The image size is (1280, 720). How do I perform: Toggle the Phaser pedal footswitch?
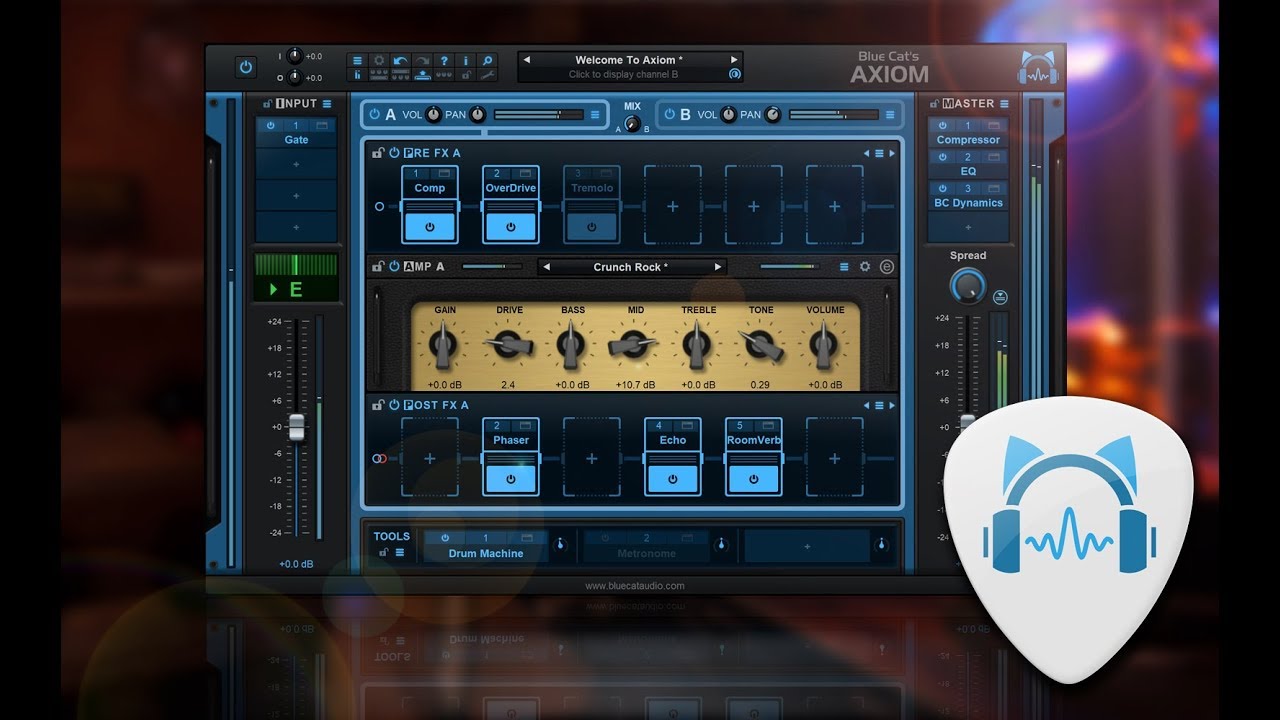[510, 479]
